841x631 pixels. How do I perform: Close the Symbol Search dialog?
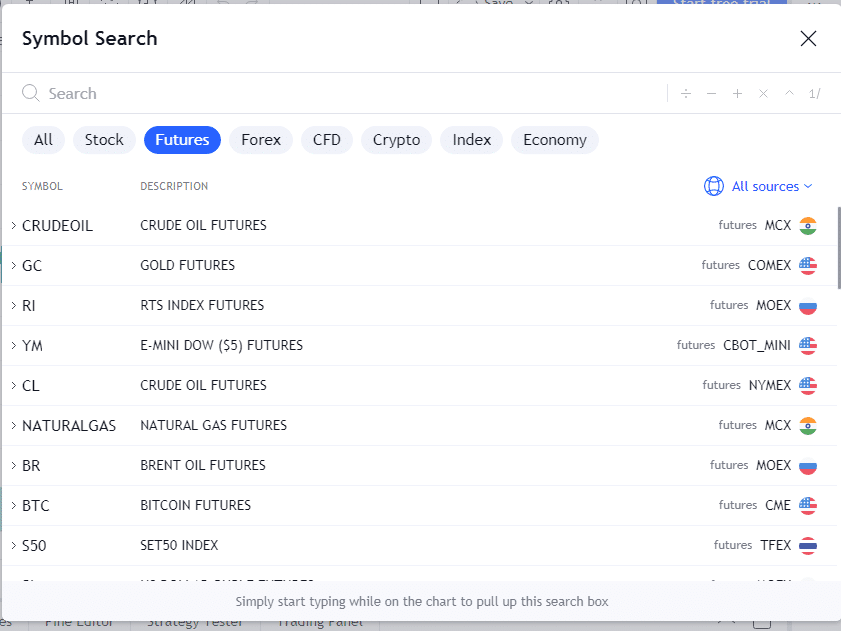pyautogui.click(x=808, y=39)
